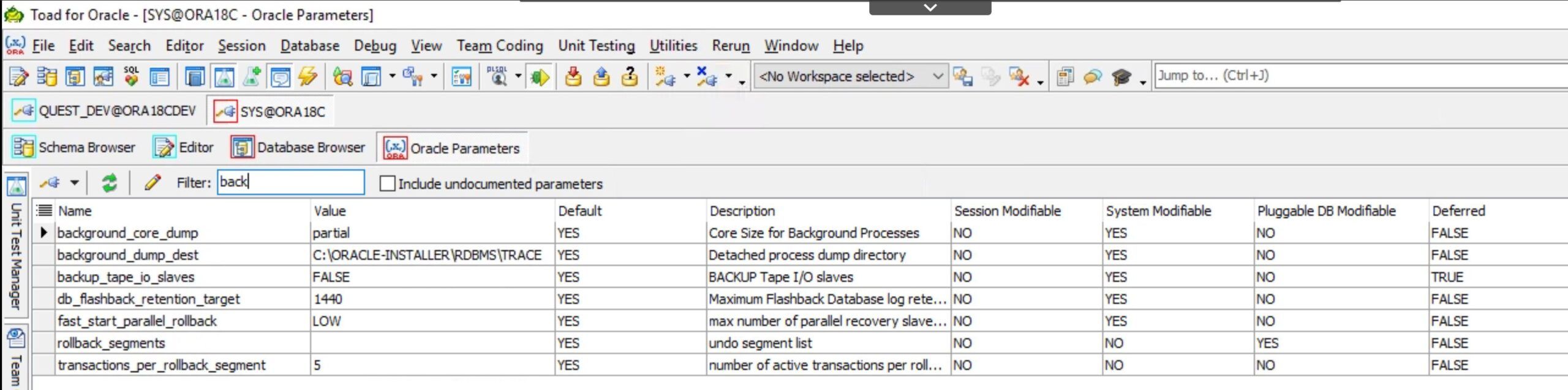1568x390 pixels.
Task: Click the Delete Workspace red X icon
Action: click(x=1019, y=77)
